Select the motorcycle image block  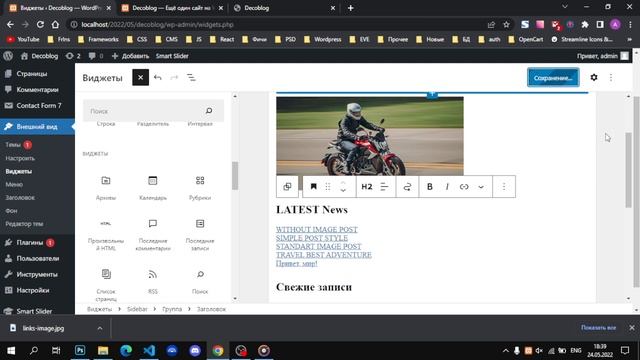pos(370,136)
